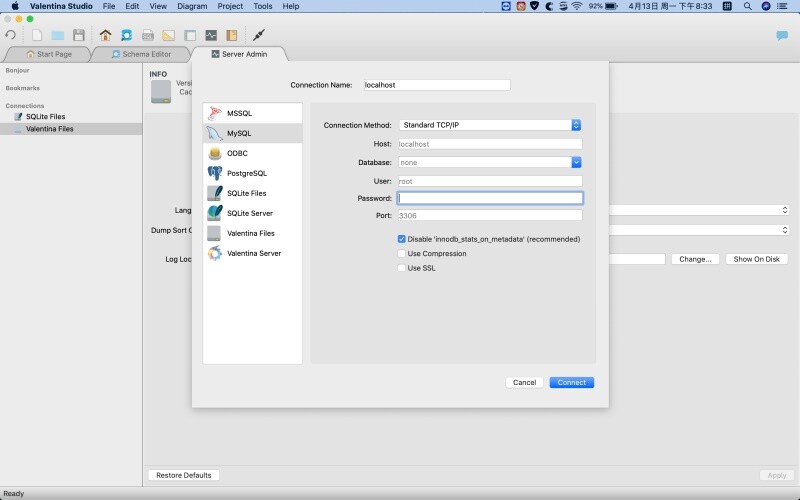Select Valentina Files in the Connections sidebar
The height and width of the screenshot is (500, 800).
click(x=71, y=129)
